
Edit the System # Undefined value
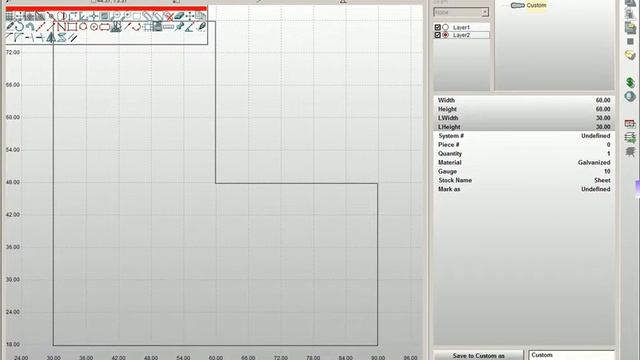596,136
